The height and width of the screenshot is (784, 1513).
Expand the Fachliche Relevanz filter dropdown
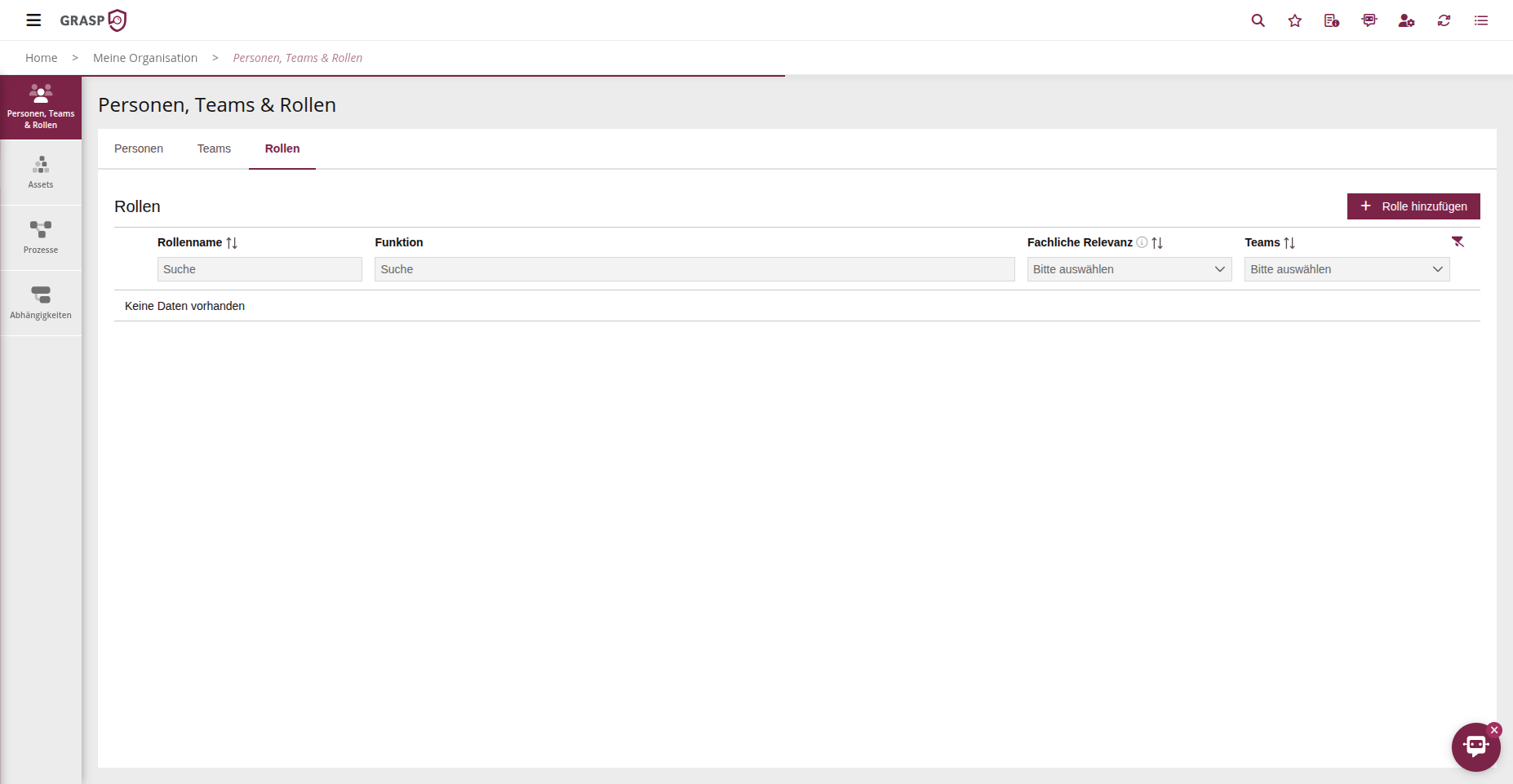coord(1129,269)
